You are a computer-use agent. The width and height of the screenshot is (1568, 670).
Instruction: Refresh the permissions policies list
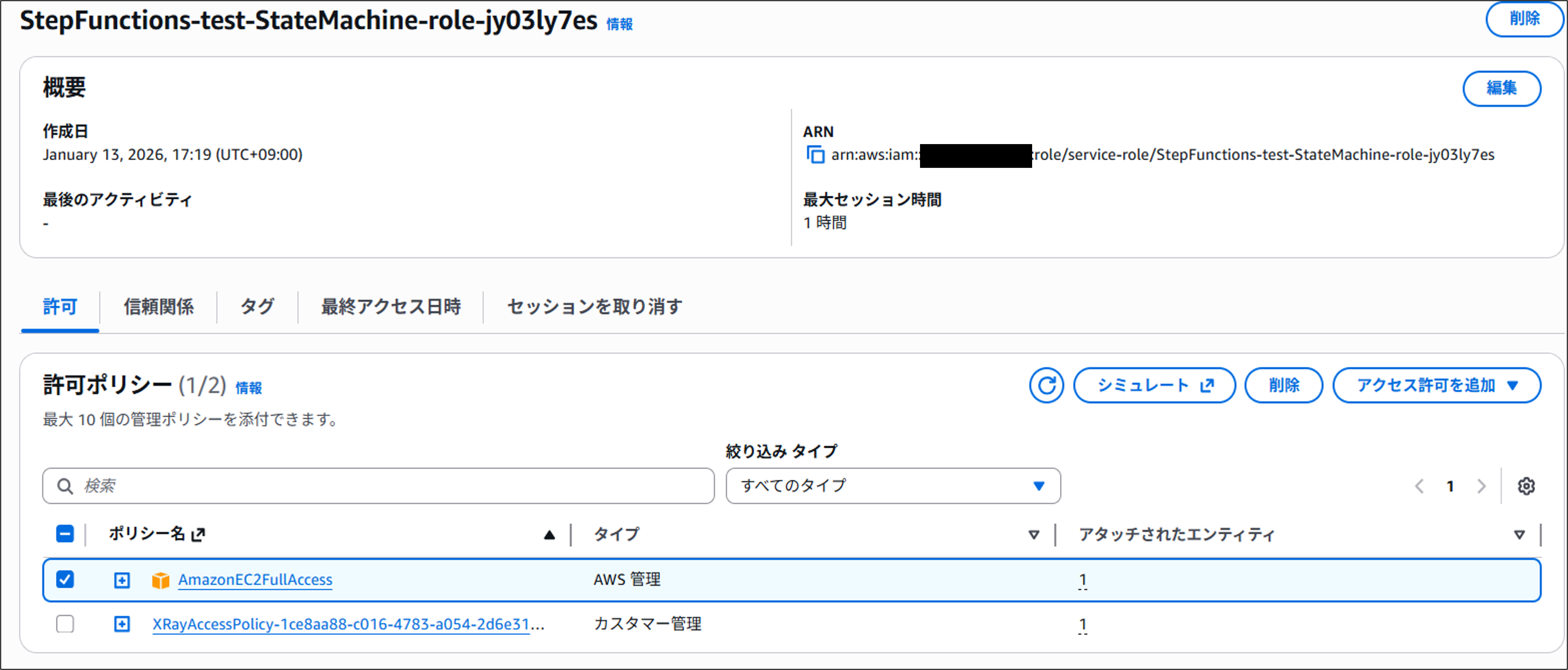[x=1046, y=384]
